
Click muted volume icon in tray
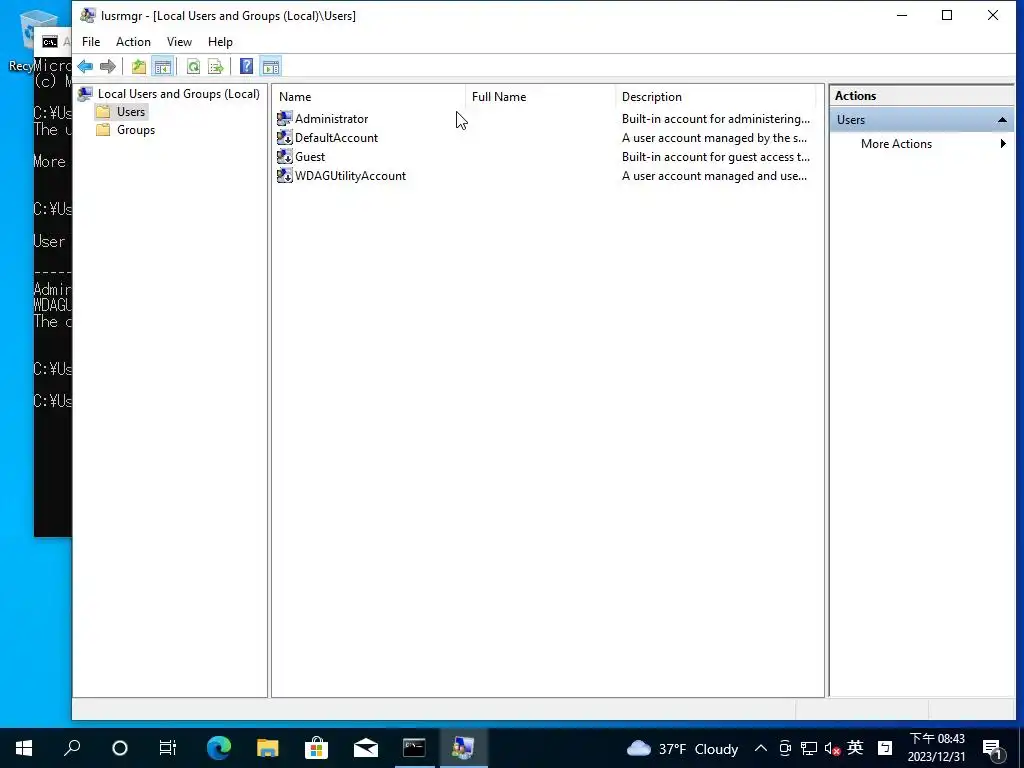[832, 748]
